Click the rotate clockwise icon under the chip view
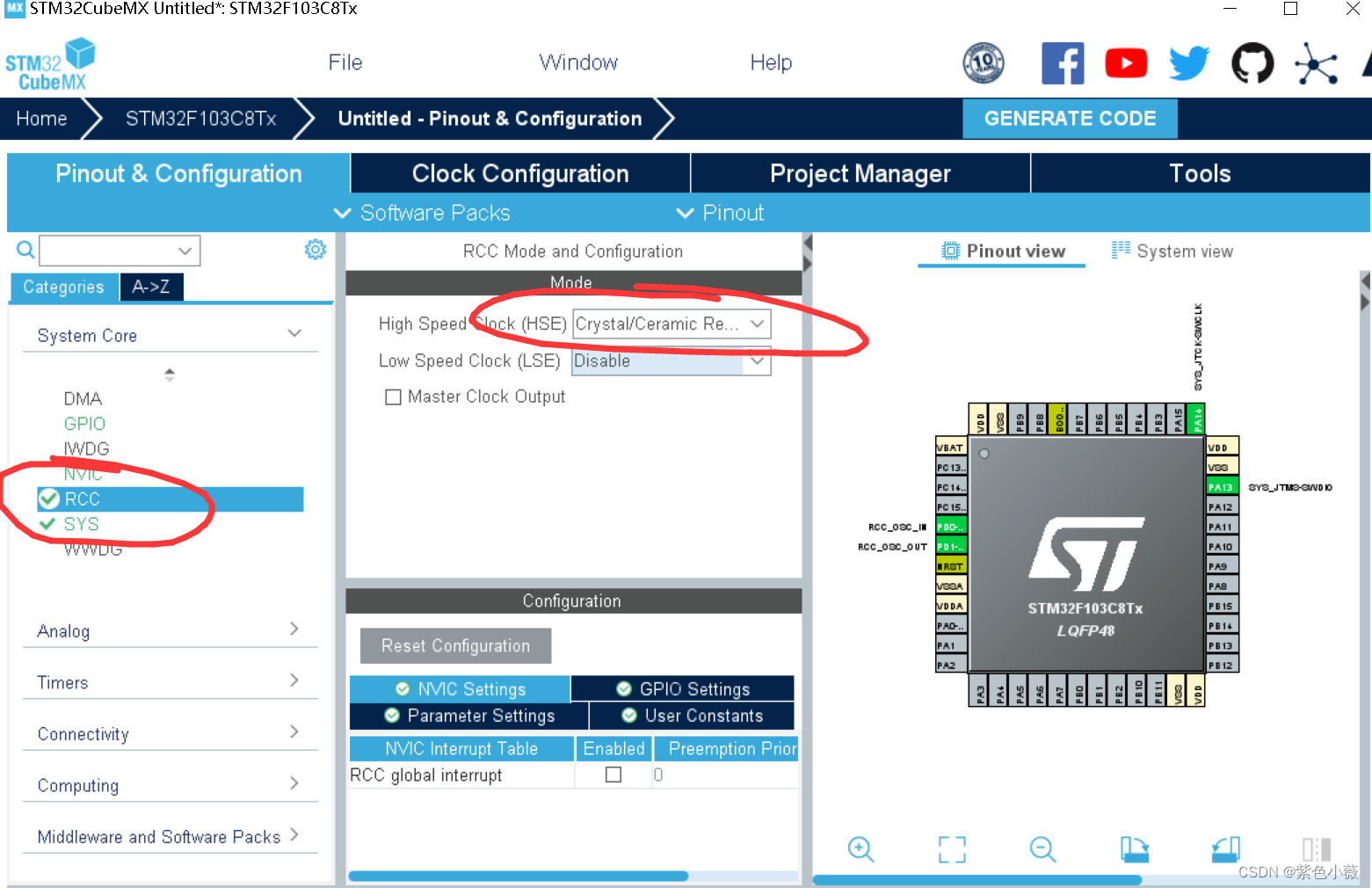1372x888 pixels. click(x=1135, y=849)
